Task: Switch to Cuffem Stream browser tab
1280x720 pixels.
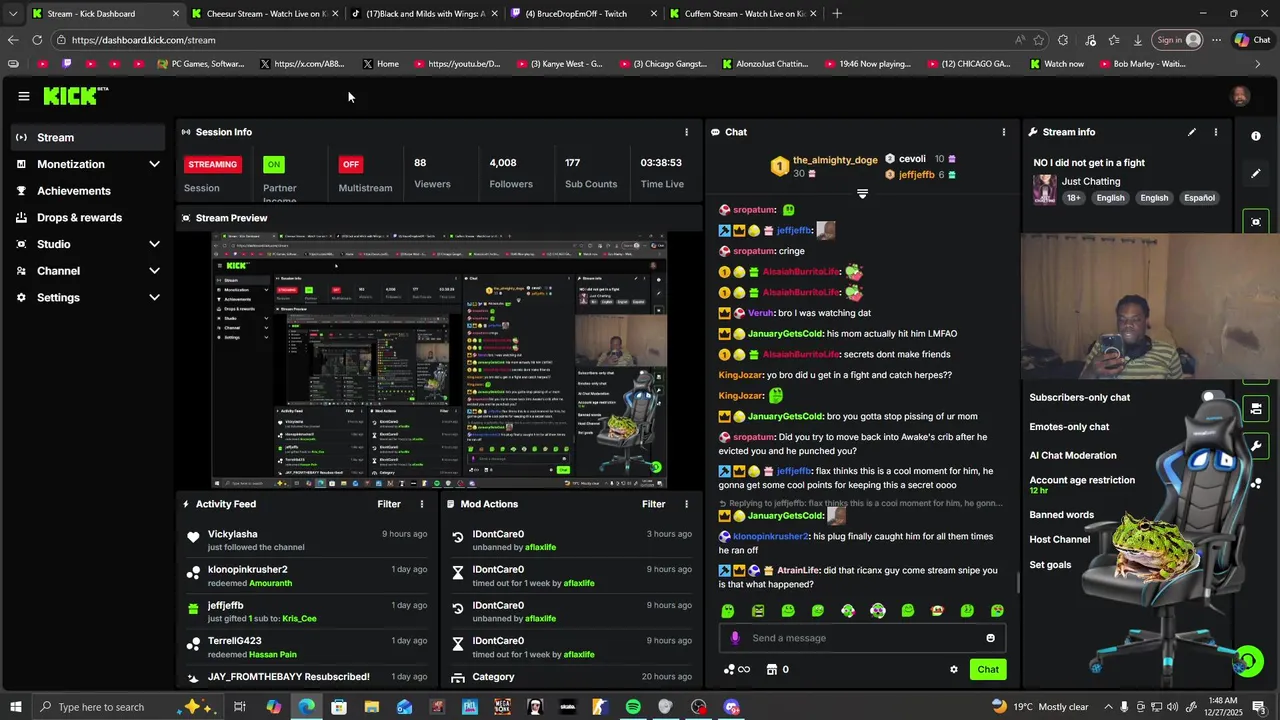Action: [x=741, y=14]
